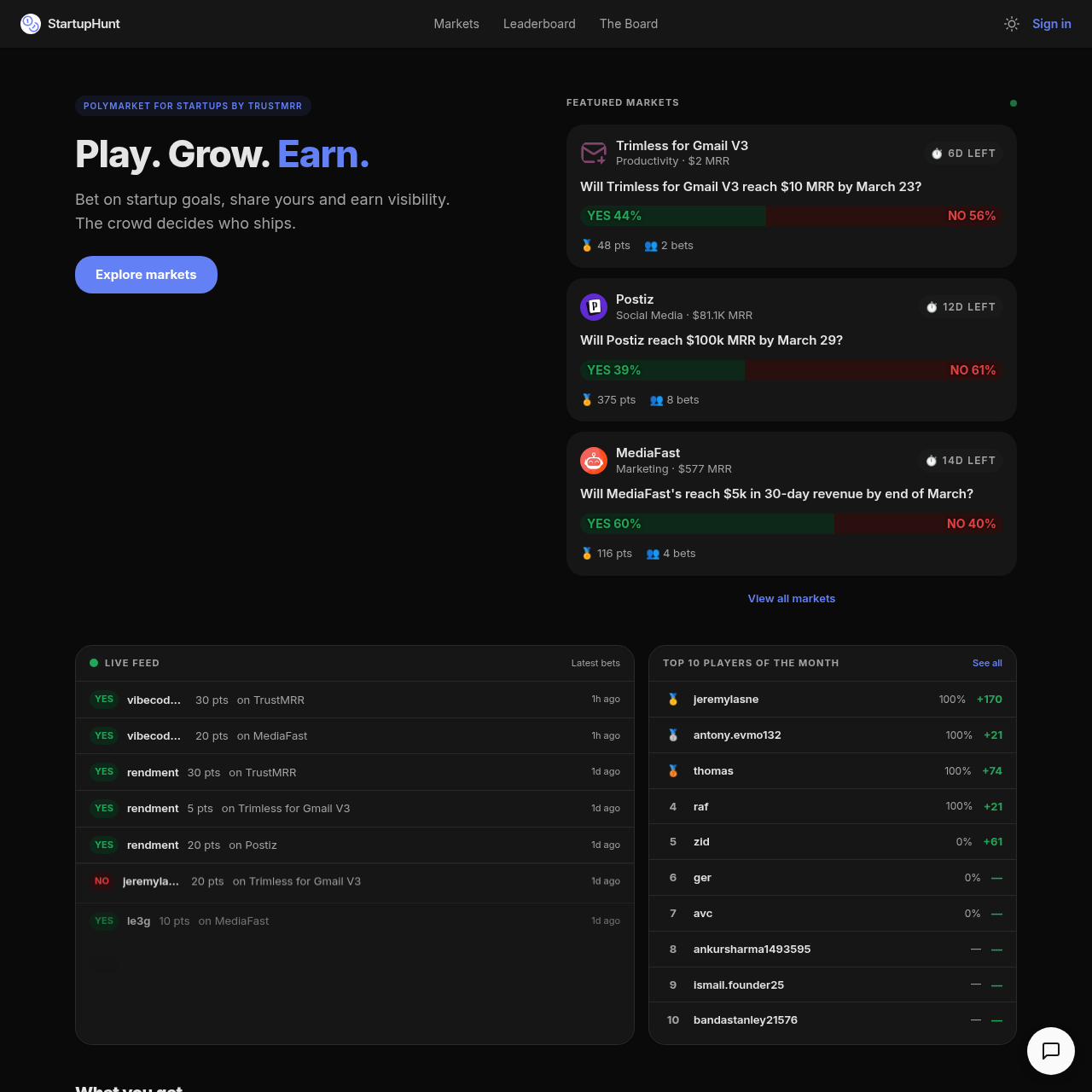The width and height of the screenshot is (1092, 1092).
Task: Click the trophy icon beside jeremylasne
Action: coord(673,699)
